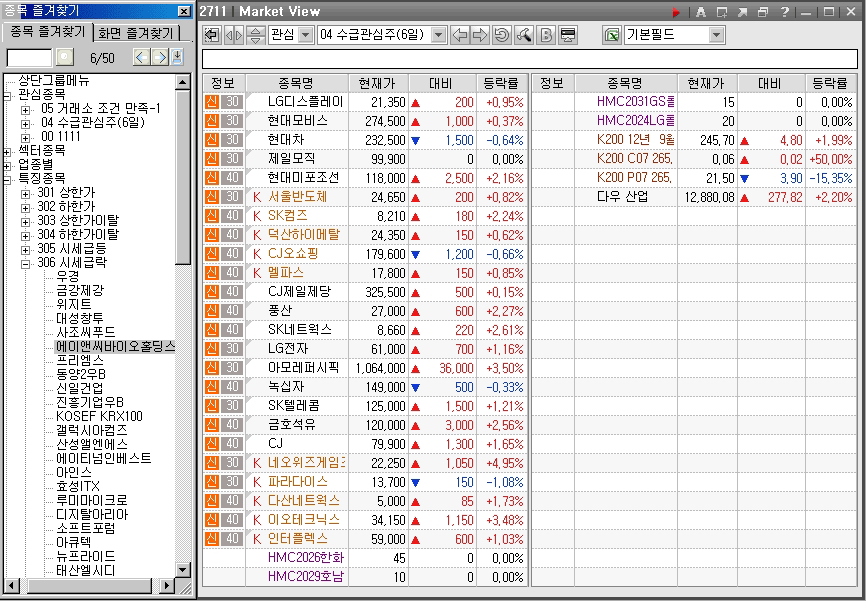Click the 신 icon in 아모레퍼시픽 row

pyautogui.click(x=212, y=368)
